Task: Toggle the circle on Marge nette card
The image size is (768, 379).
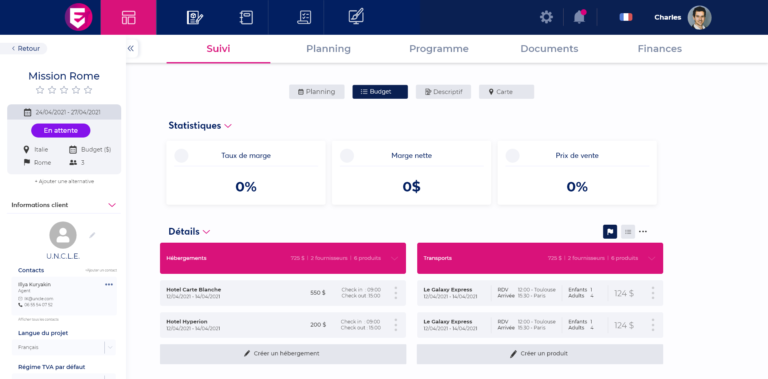Action: [x=347, y=156]
